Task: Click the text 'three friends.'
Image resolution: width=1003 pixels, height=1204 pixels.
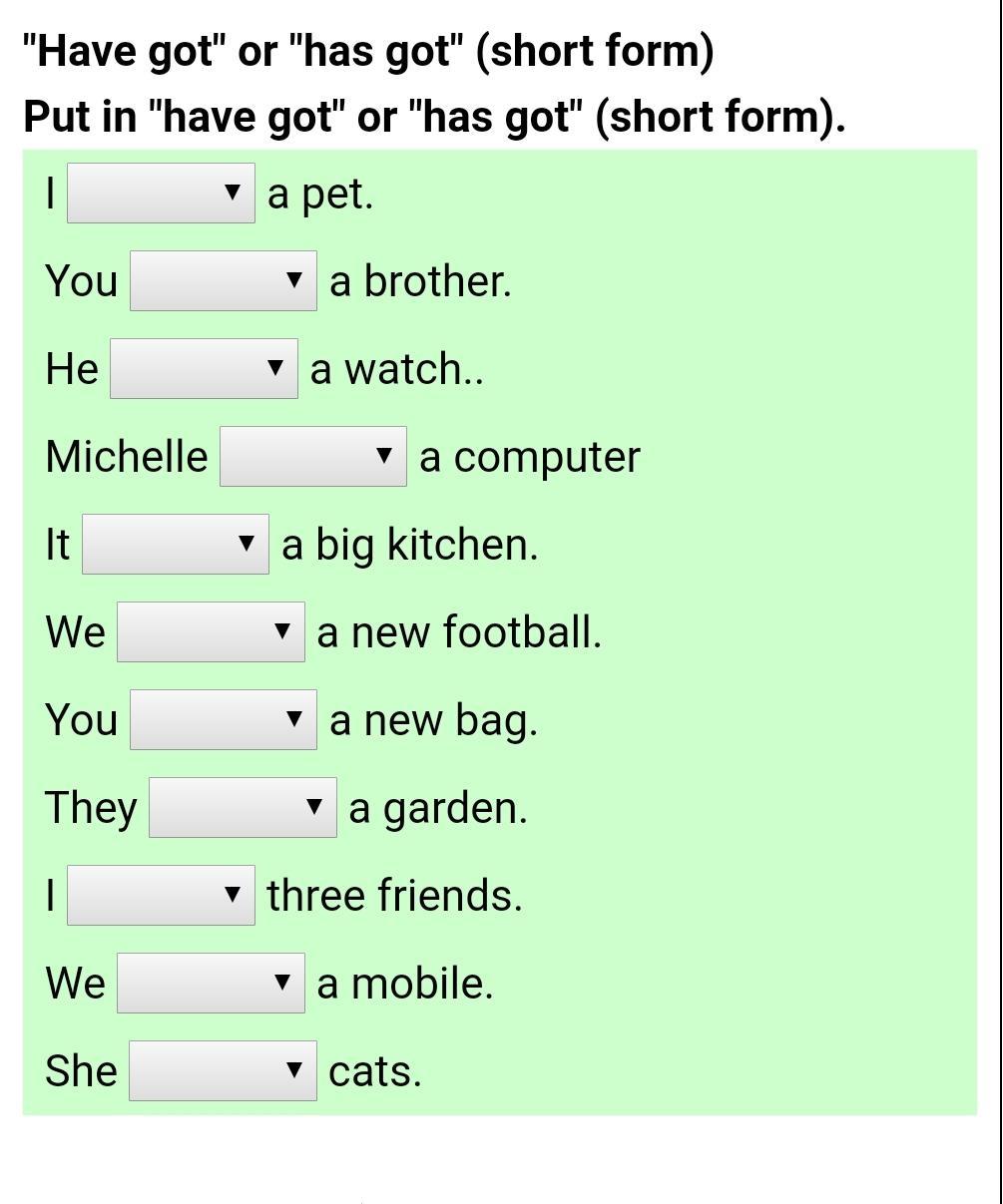Action: pyautogui.click(x=394, y=895)
